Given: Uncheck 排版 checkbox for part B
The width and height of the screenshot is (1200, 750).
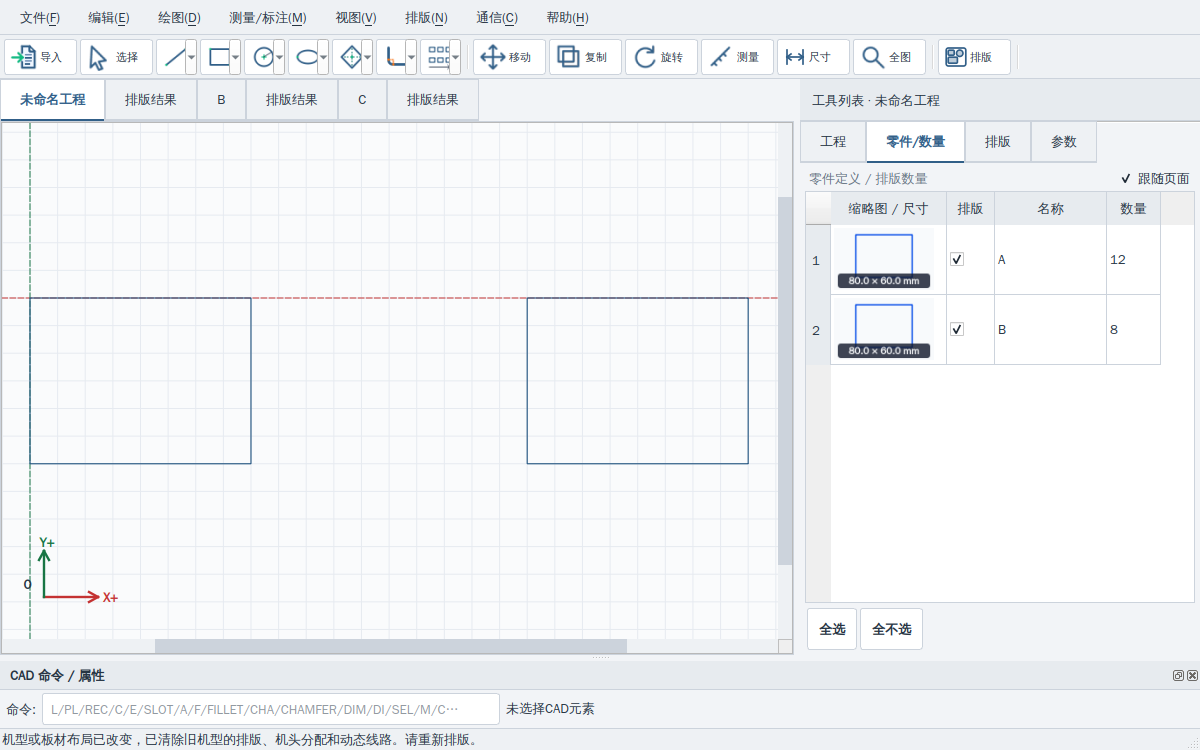Looking at the screenshot, I should pos(957,329).
